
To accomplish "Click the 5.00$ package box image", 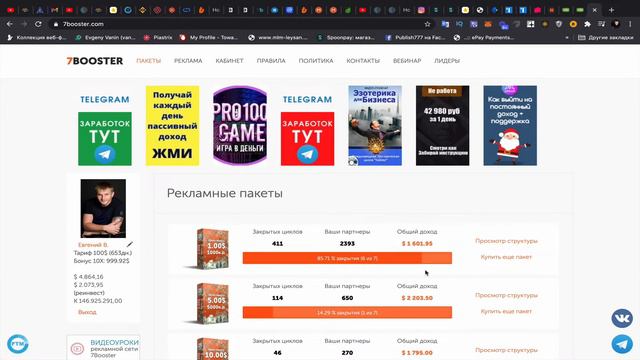I will pyautogui.click(x=212, y=304).
